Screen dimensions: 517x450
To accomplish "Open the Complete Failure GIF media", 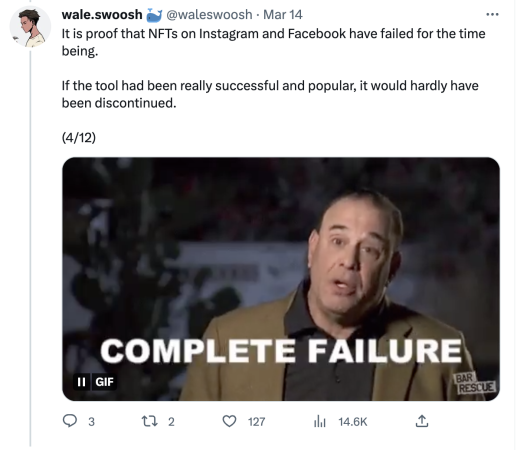I will (x=281, y=279).
